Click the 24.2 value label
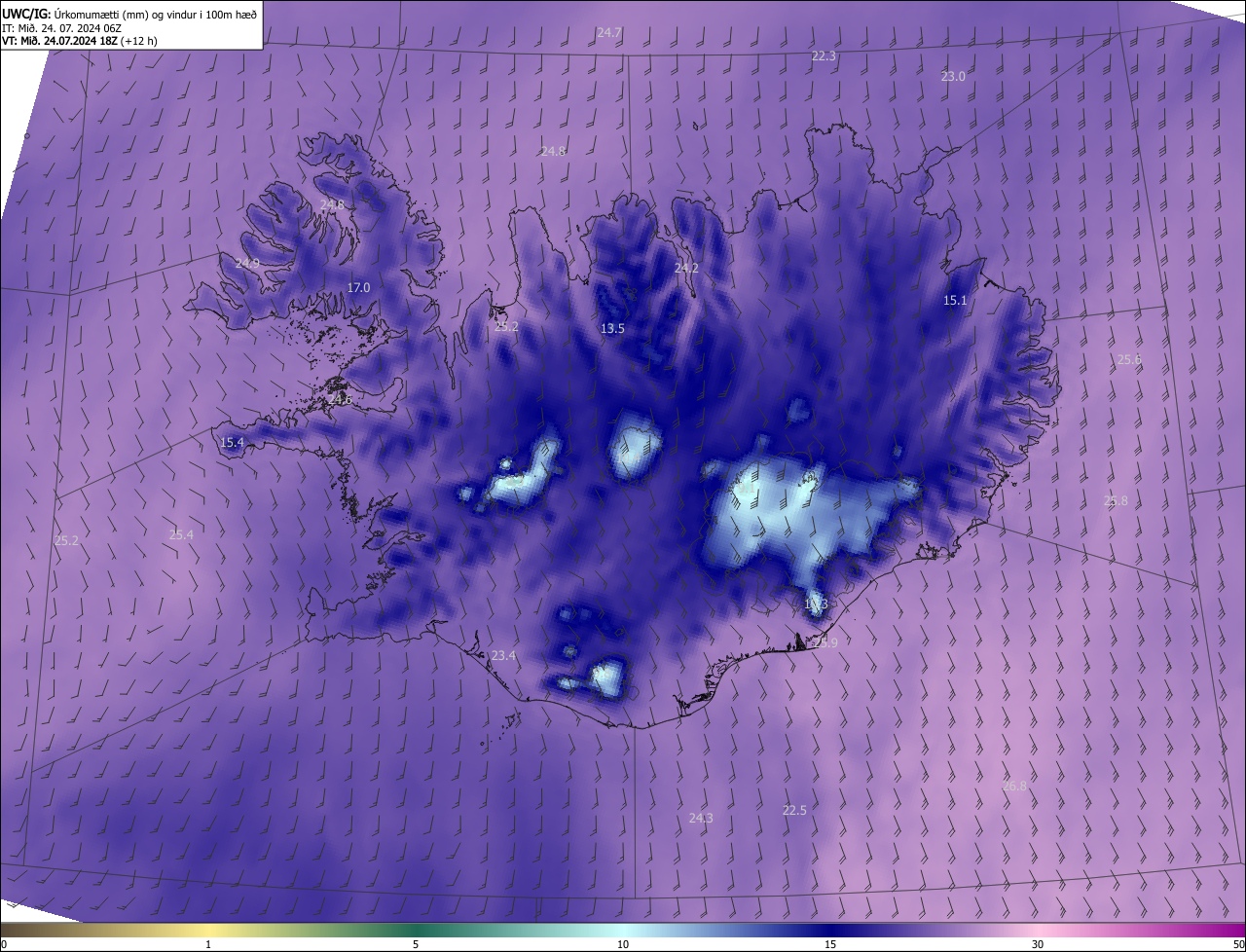The width and height of the screenshot is (1246, 952). click(687, 268)
